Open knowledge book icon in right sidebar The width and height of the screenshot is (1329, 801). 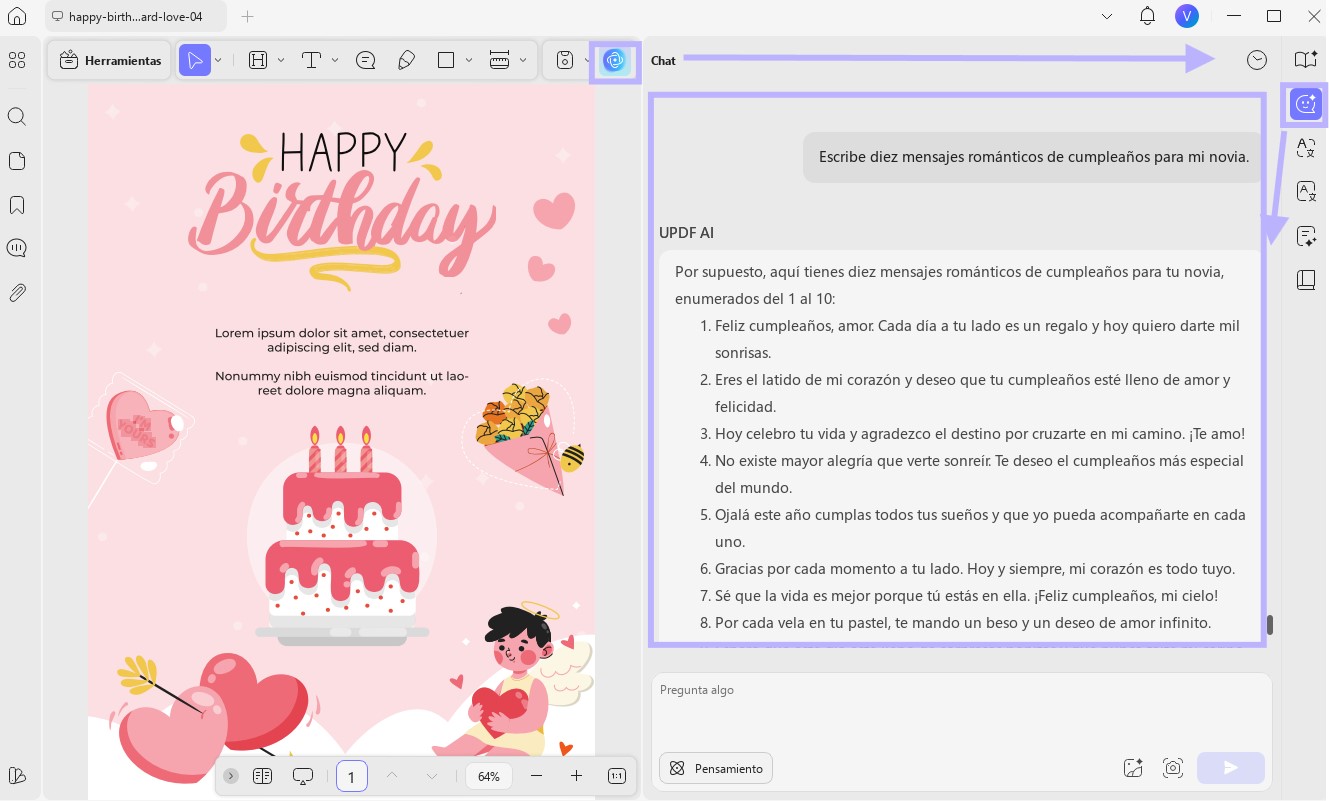1306,280
